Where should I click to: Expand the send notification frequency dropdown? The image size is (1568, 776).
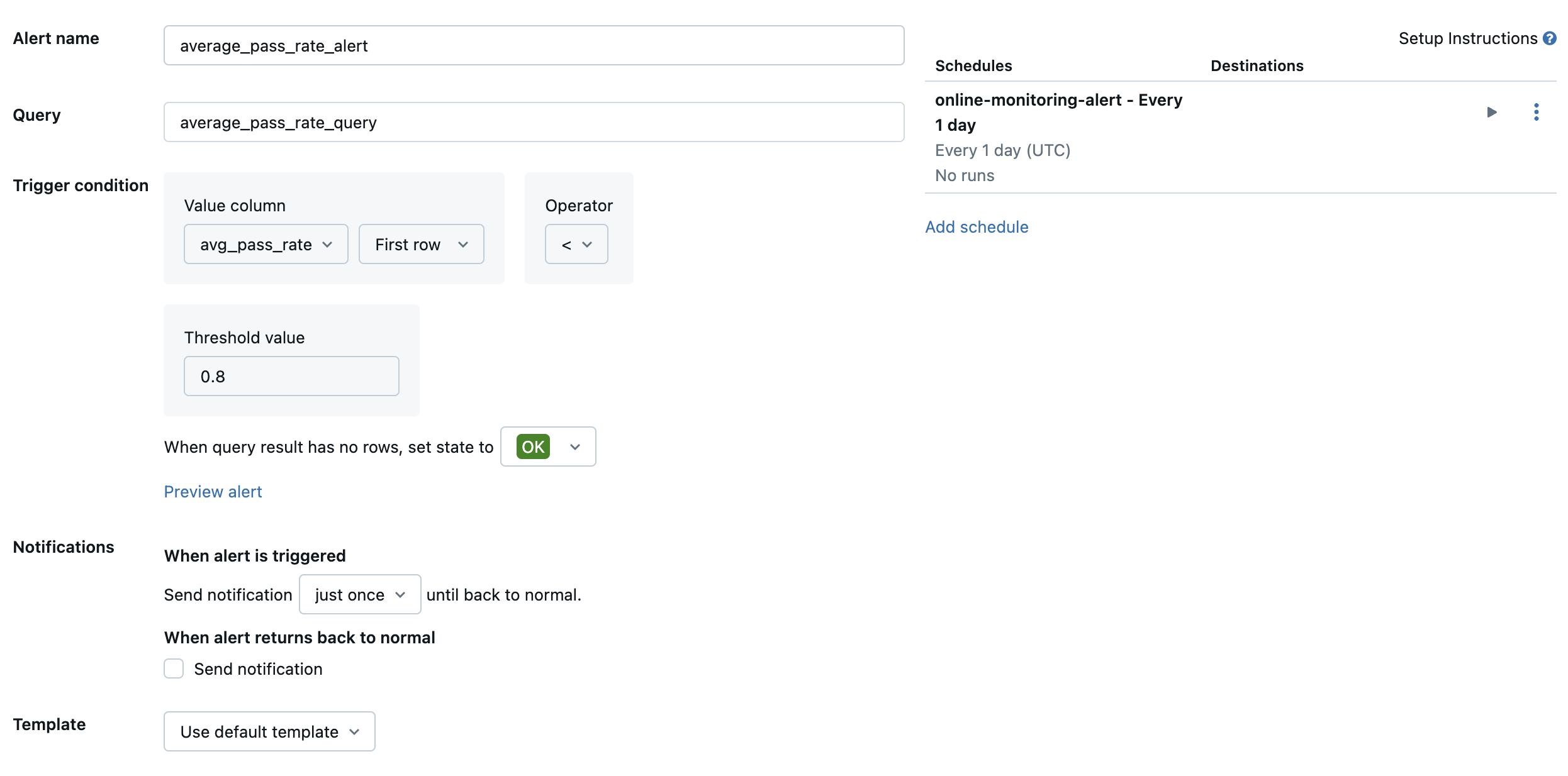click(x=361, y=594)
